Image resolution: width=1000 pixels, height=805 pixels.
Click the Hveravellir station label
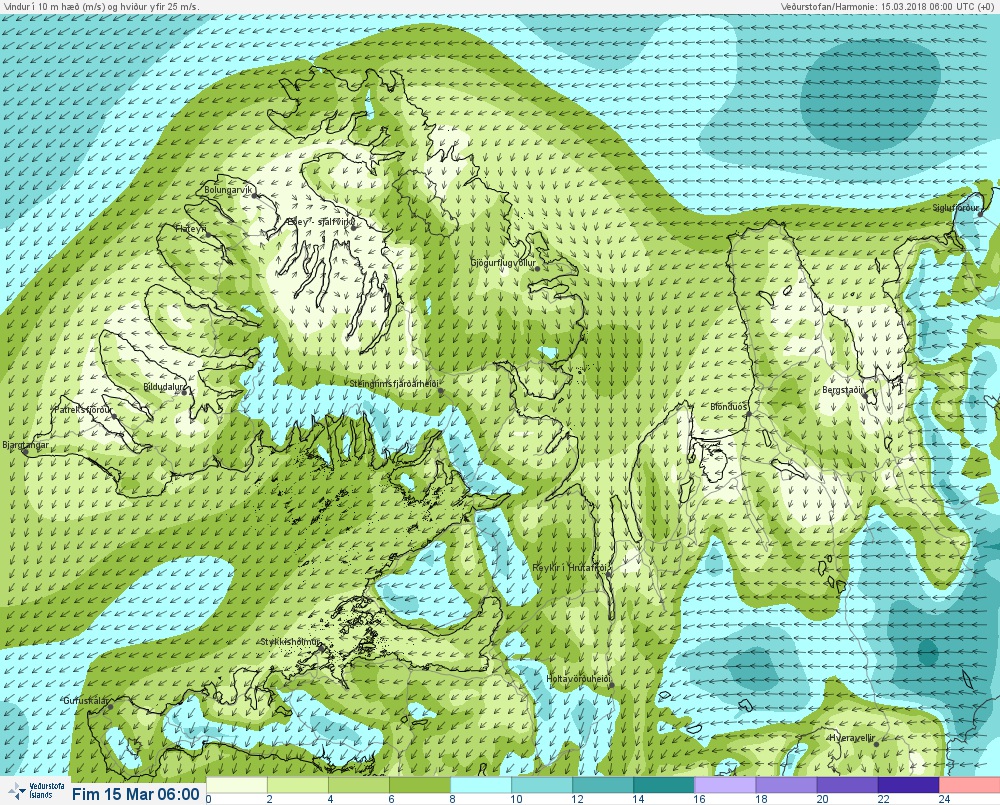[851, 738]
